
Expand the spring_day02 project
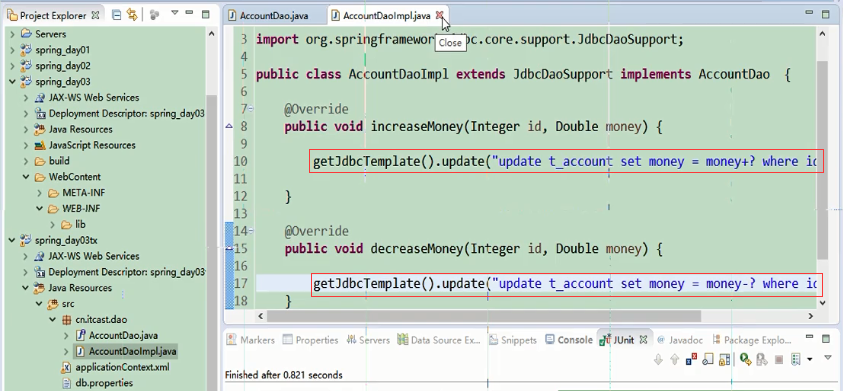[12, 66]
